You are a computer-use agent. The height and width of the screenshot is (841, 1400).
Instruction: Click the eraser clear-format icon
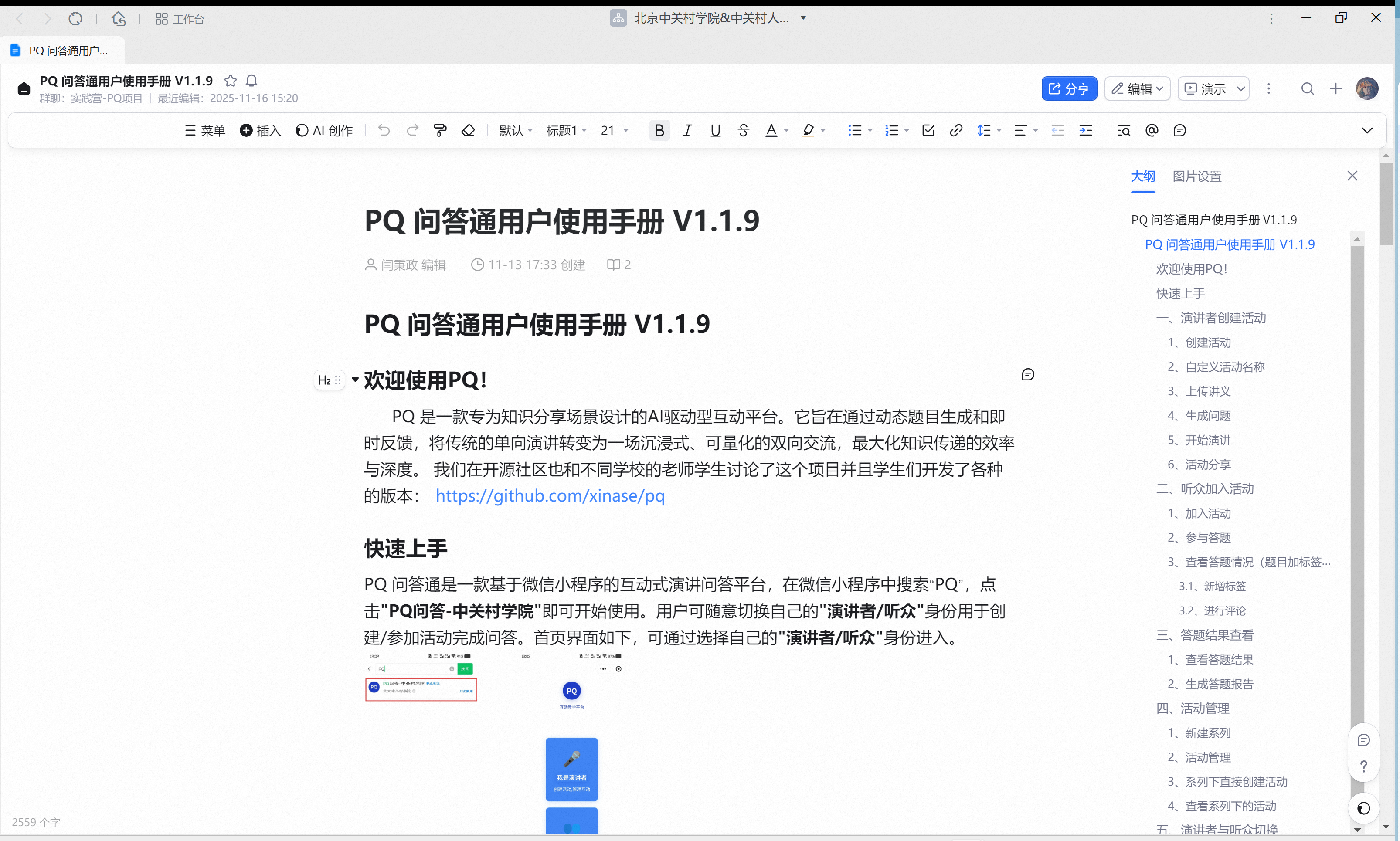[x=468, y=131]
